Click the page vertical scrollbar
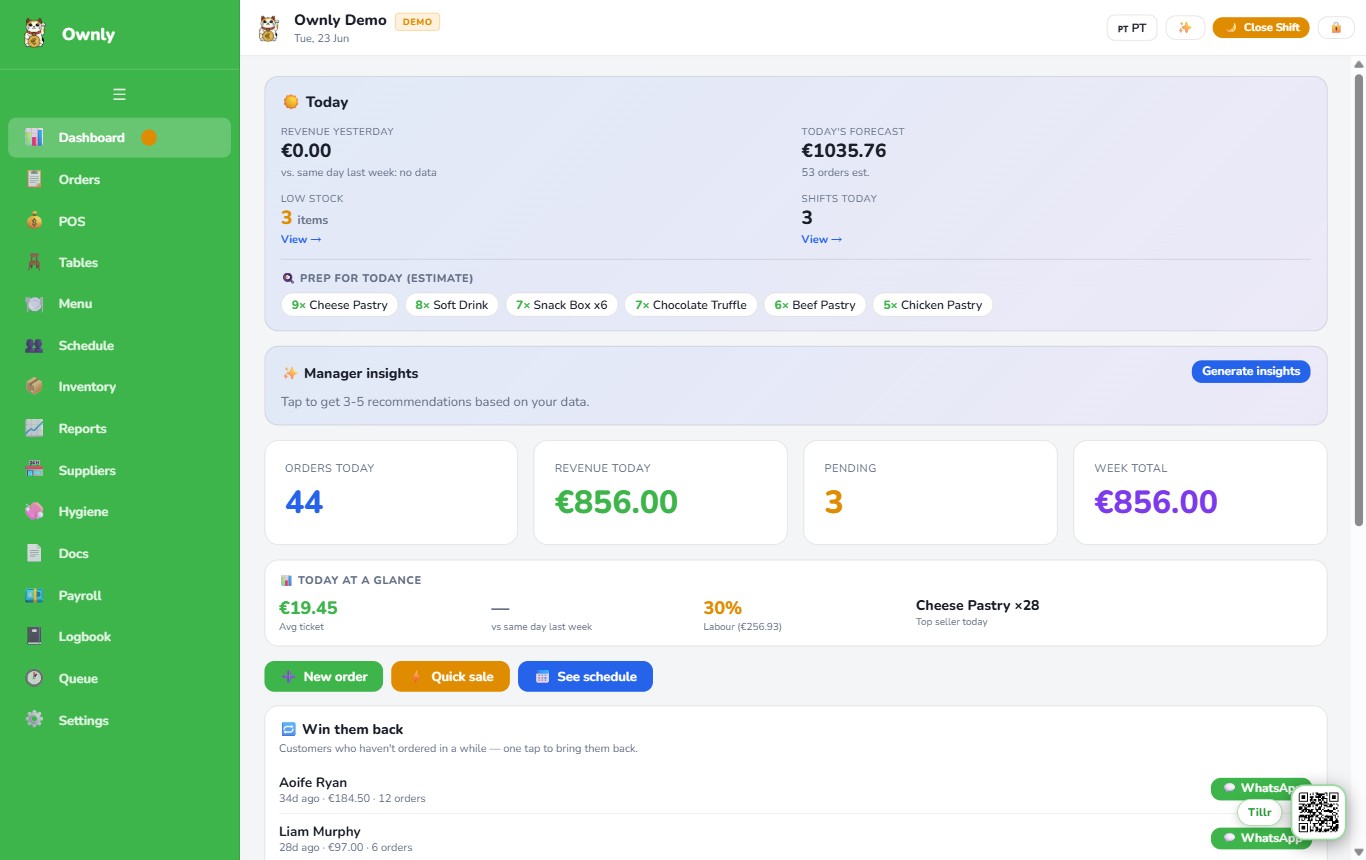The image size is (1366, 860). (1358, 299)
